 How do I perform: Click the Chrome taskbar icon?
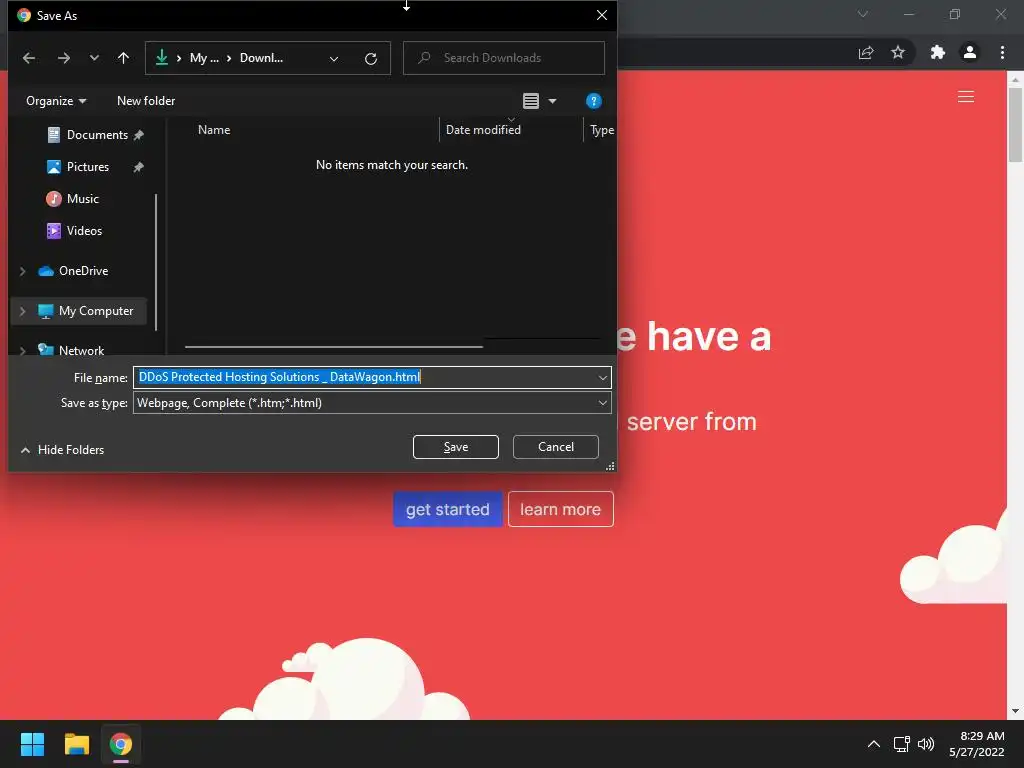pos(121,744)
